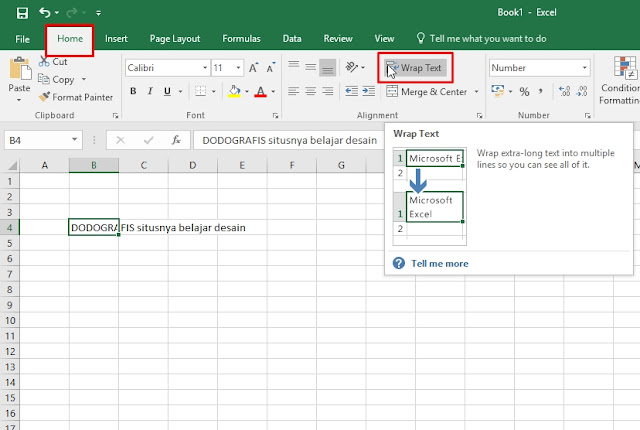Screen dimensions: 640x430
Task: Undo the last action
Action: pos(44,13)
